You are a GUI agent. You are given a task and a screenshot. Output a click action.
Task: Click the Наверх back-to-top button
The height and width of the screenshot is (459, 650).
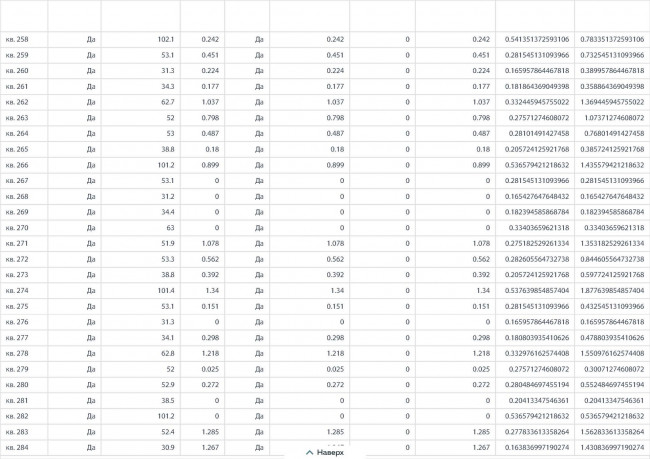[x=325, y=452]
